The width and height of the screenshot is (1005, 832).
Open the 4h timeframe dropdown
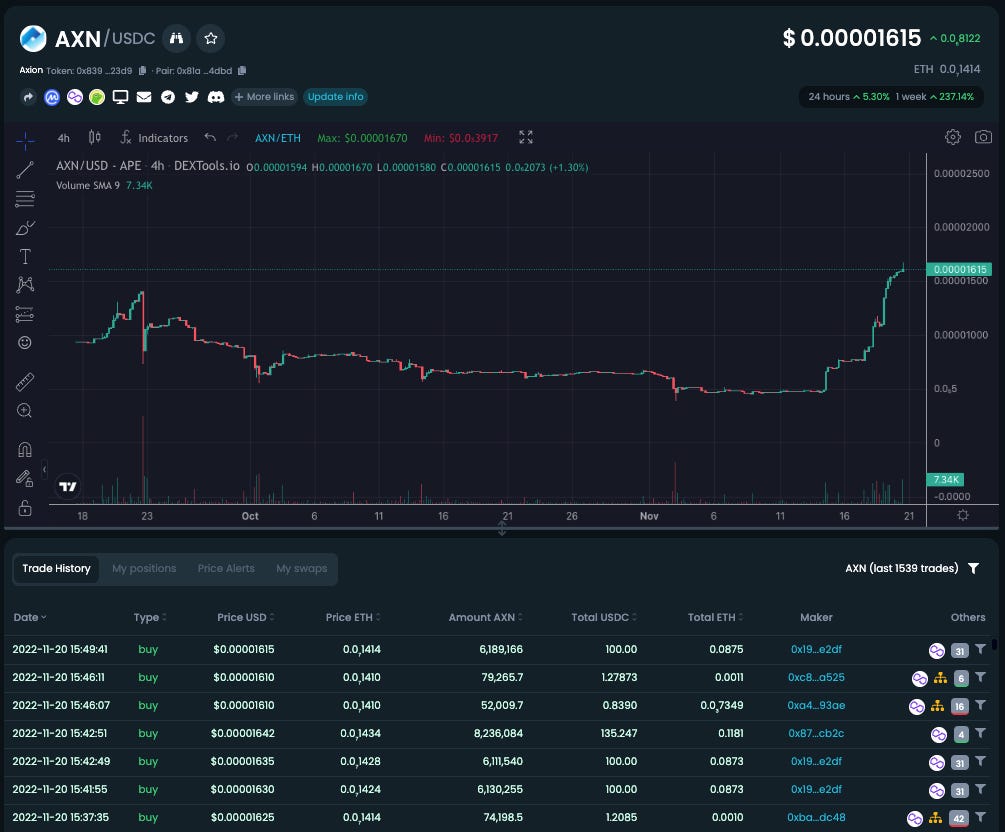tap(63, 138)
